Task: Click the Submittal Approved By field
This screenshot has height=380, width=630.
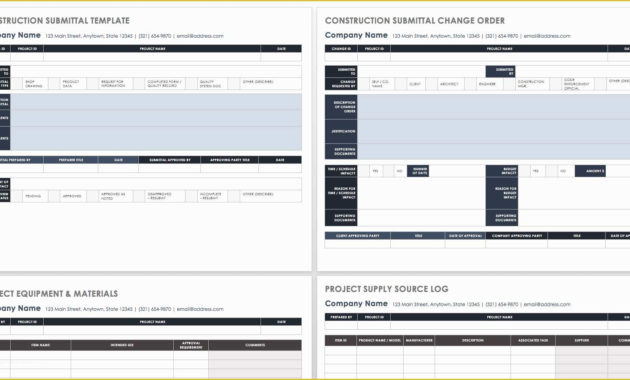Action: (x=170, y=169)
